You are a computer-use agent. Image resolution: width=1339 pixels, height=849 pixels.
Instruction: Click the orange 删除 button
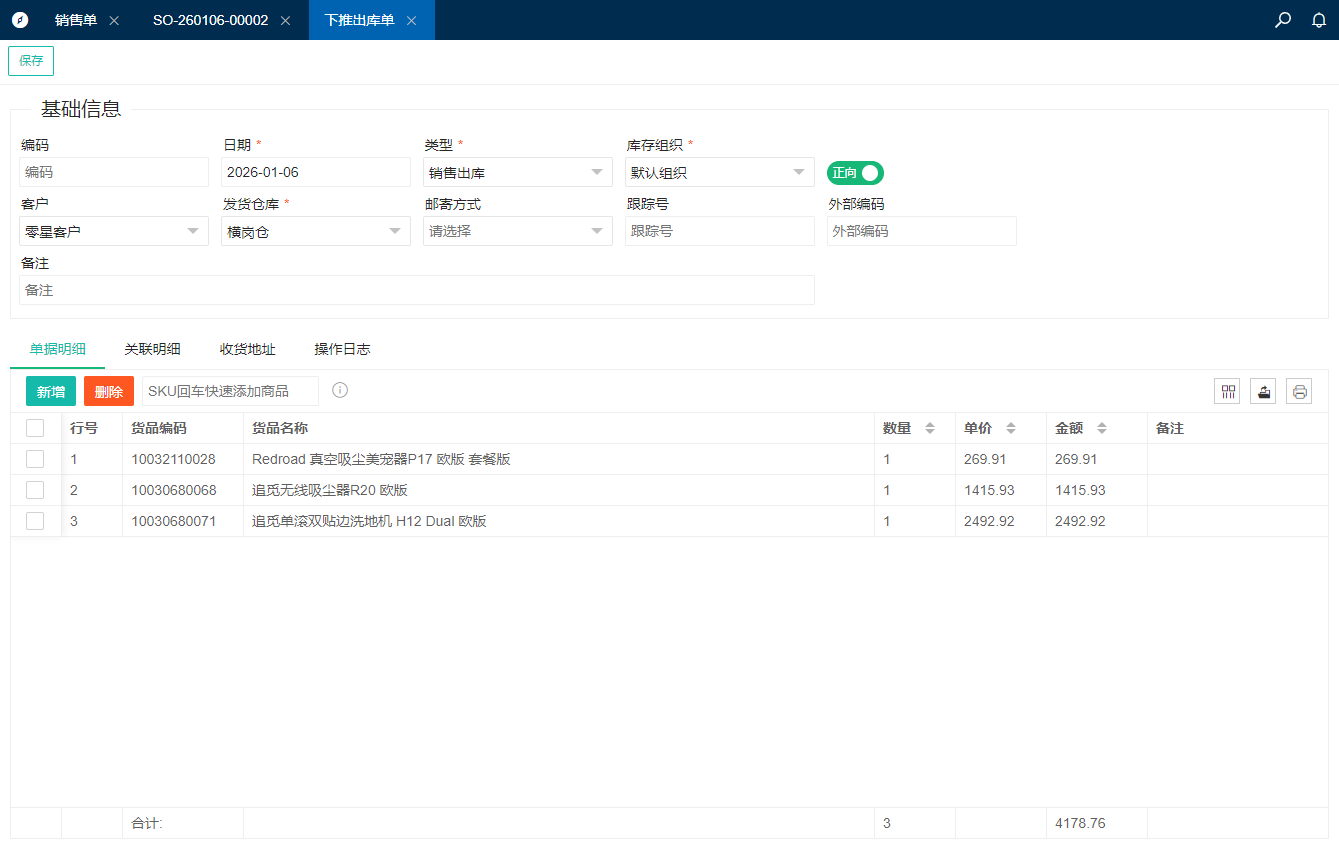click(109, 391)
